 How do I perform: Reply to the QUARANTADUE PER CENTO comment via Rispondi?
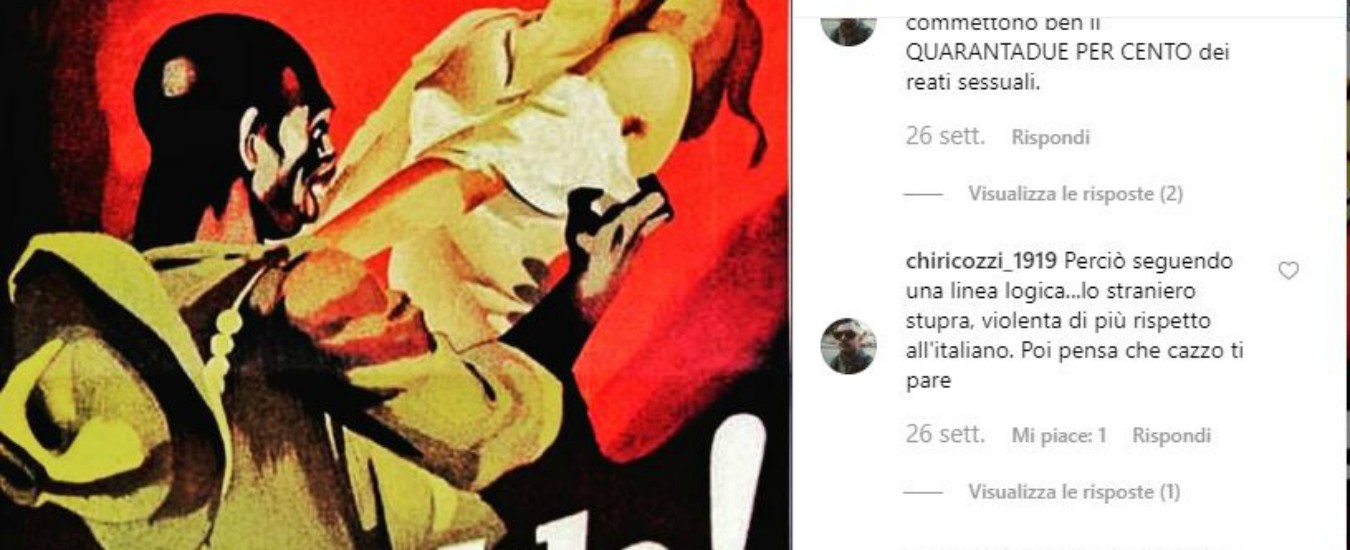point(1050,138)
